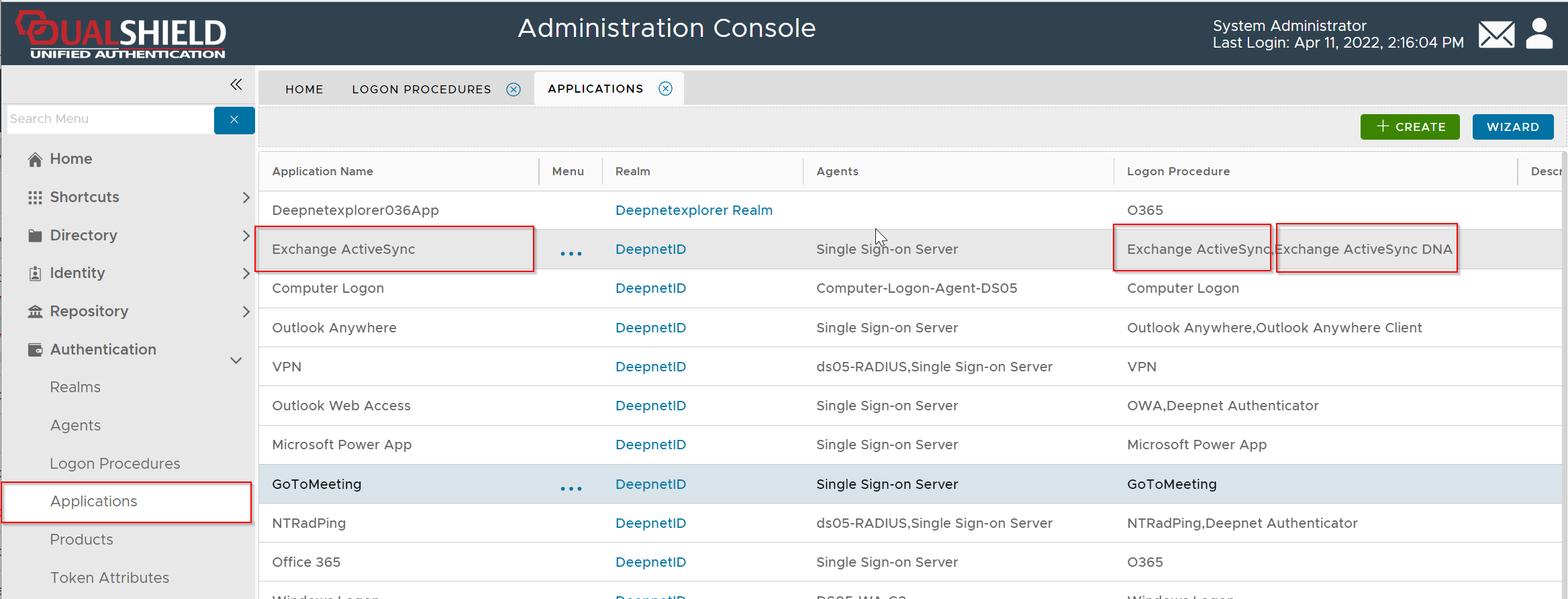
Task: Expand the Directory menu chevron
Action: tap(246, 236)
